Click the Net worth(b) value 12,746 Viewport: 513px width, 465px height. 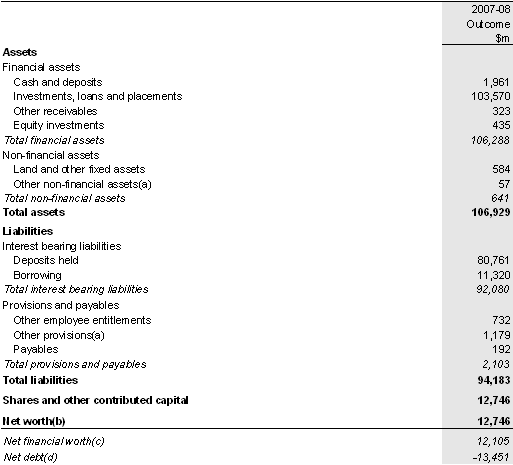(x=494, y=421)
